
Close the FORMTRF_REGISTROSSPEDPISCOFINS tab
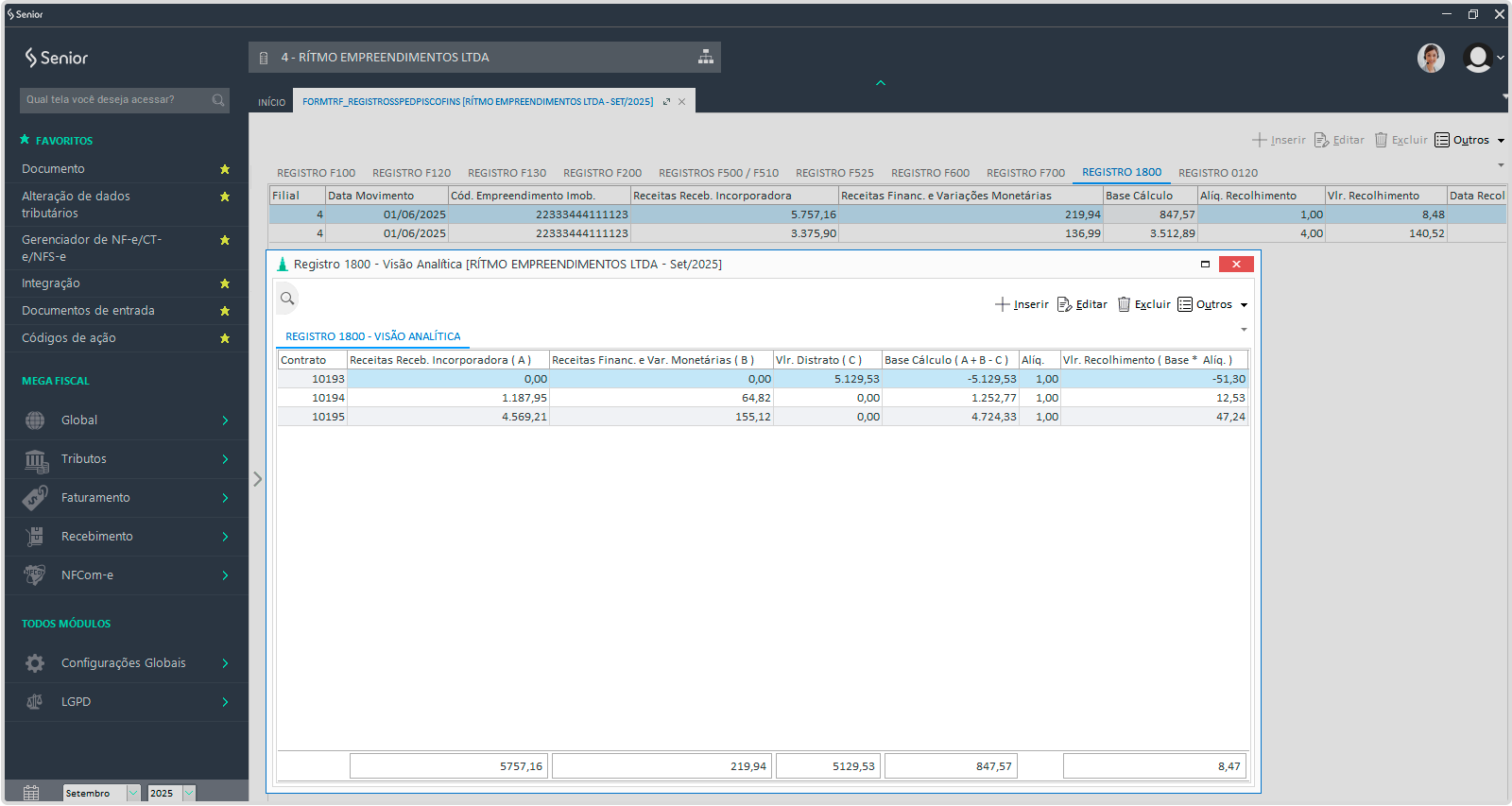pos(681,102)
